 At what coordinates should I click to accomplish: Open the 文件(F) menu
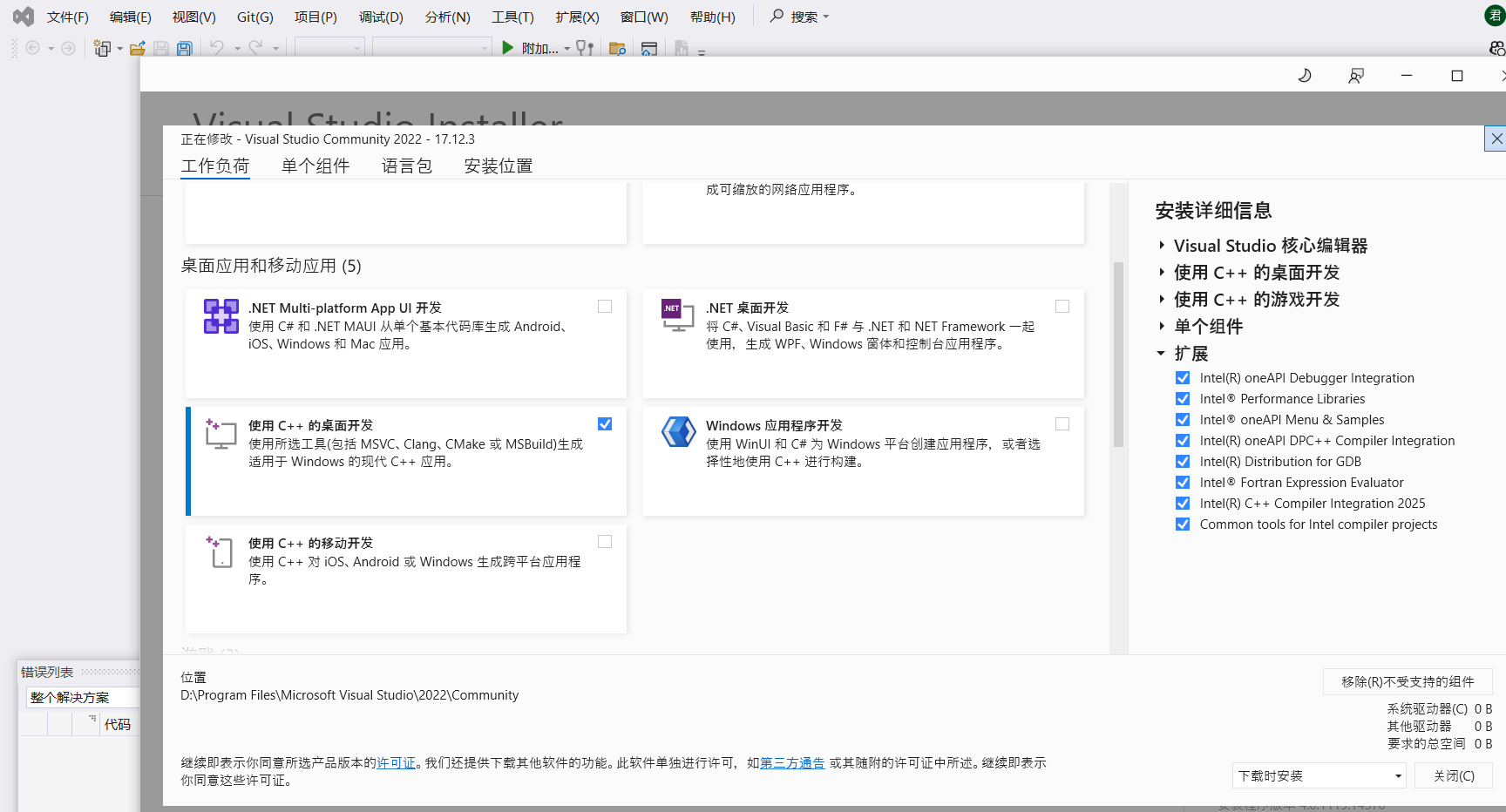tap(68, 17)
